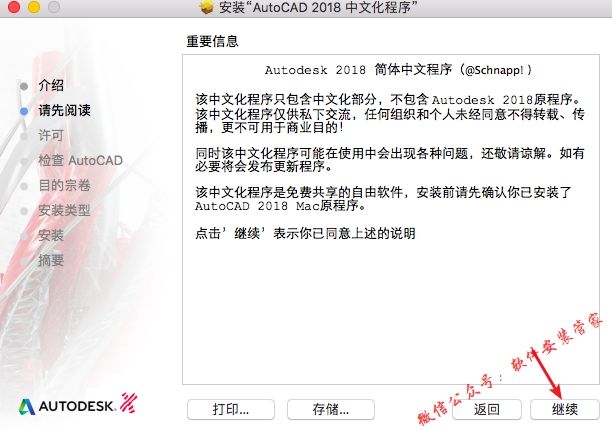Click the Autodesk logo icon

pyautogui.click(x=27, y=407)
